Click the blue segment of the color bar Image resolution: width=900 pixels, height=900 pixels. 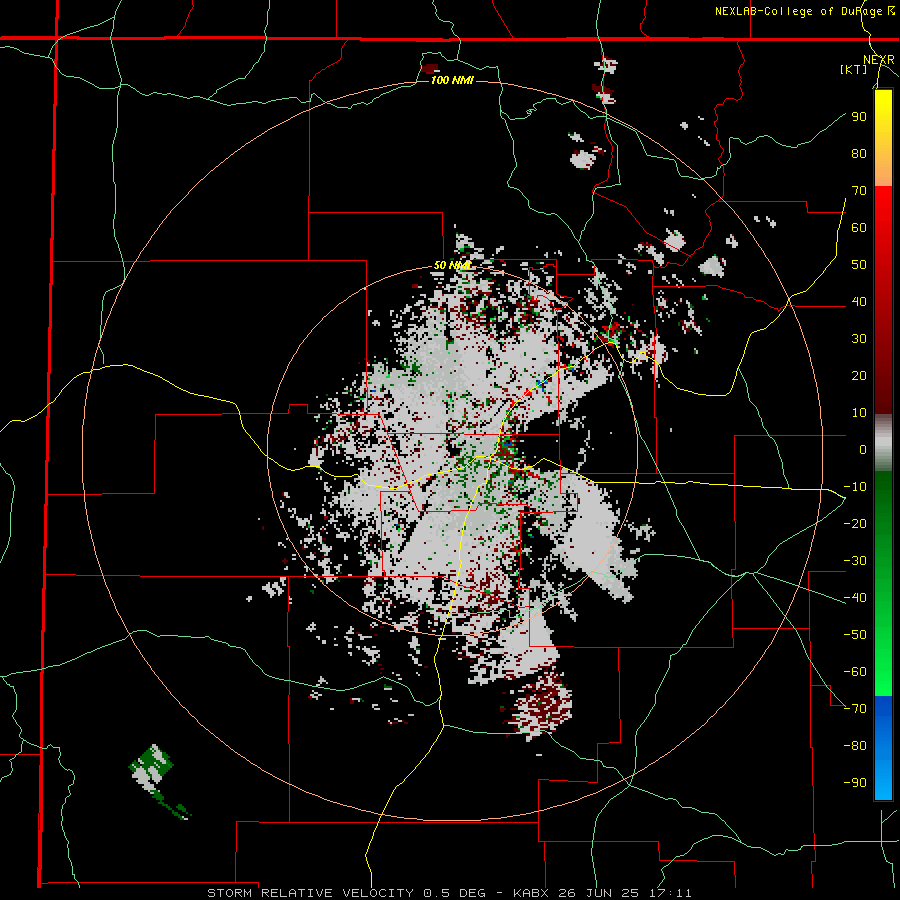883,747
